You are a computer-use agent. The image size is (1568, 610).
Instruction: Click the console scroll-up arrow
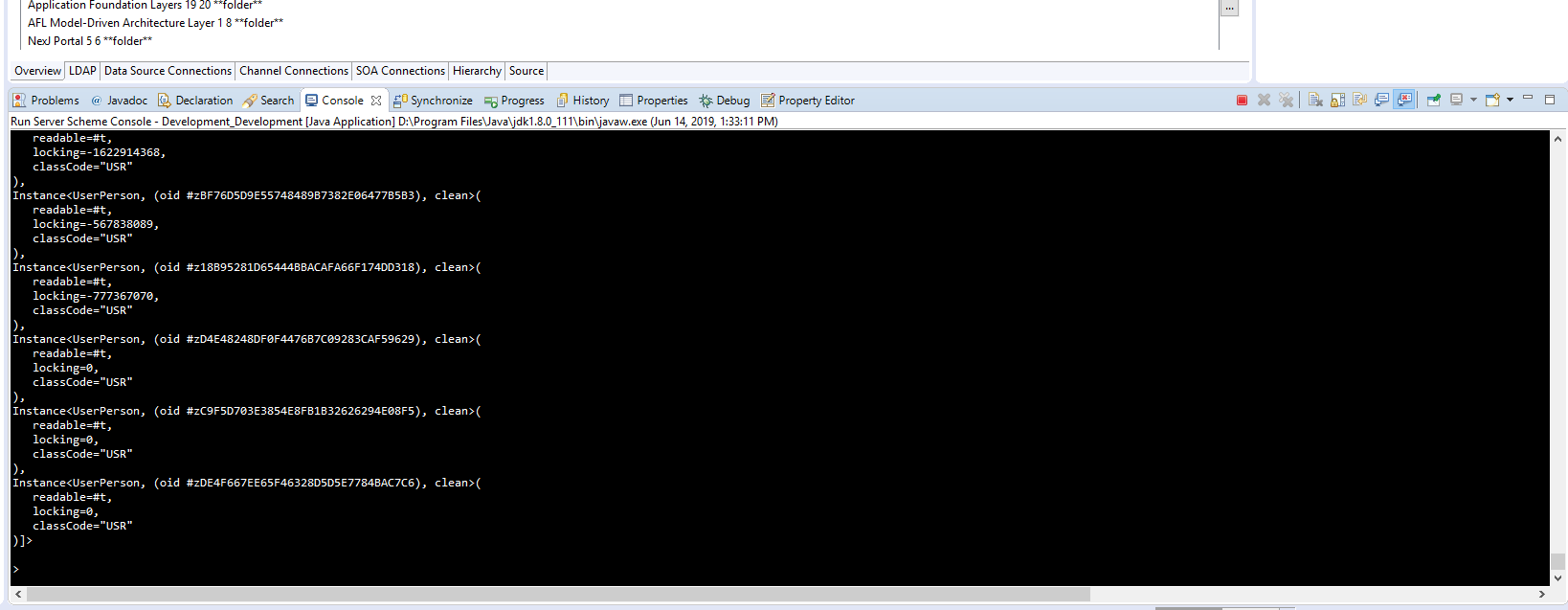click(1557, 139)
